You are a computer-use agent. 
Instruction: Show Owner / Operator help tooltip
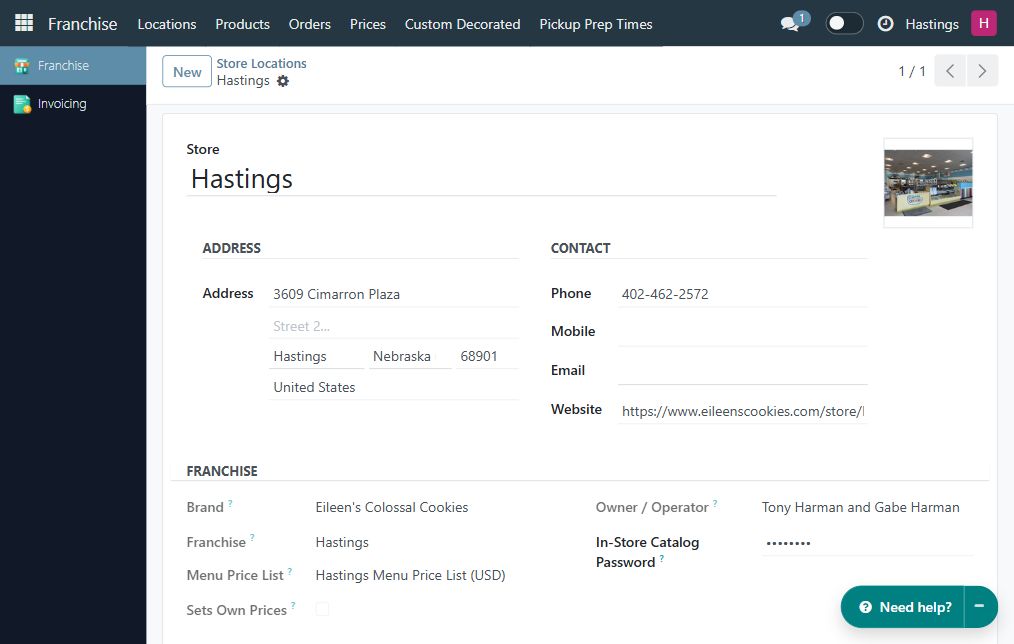coord(715,503)
